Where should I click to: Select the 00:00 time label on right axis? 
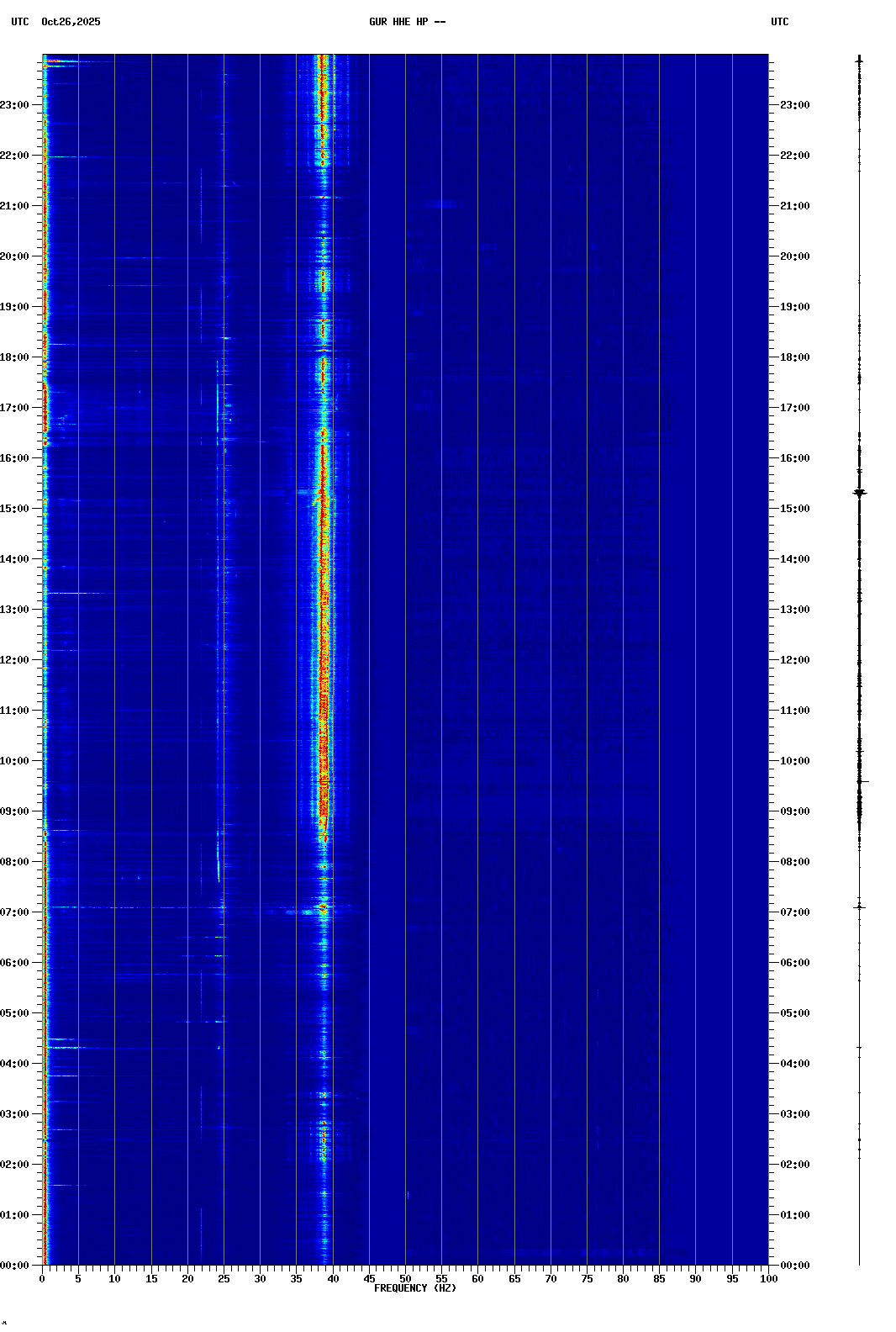(x=794, y=1266)
